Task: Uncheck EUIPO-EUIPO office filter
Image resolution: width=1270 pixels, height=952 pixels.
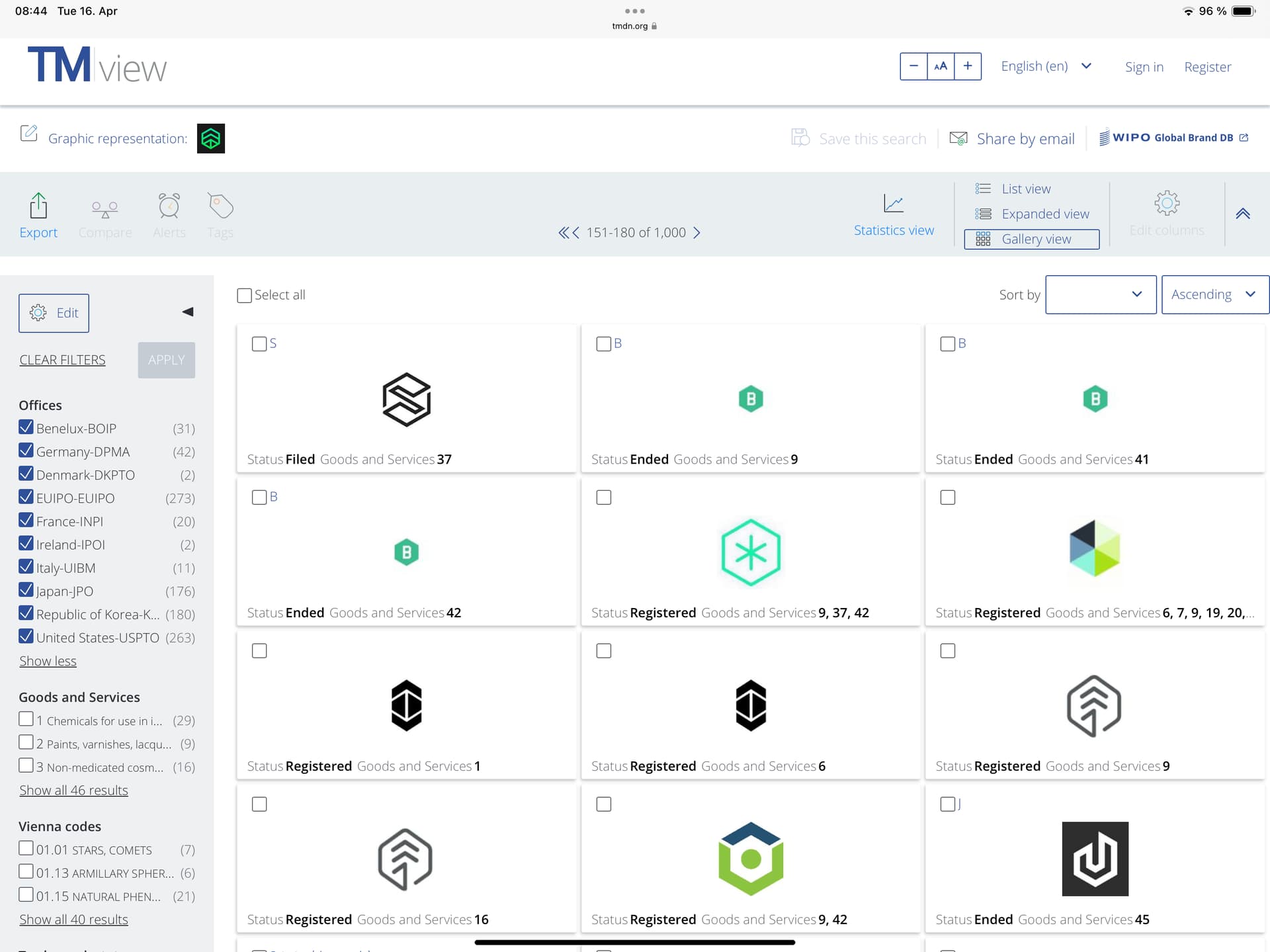Action: (26, 497)
